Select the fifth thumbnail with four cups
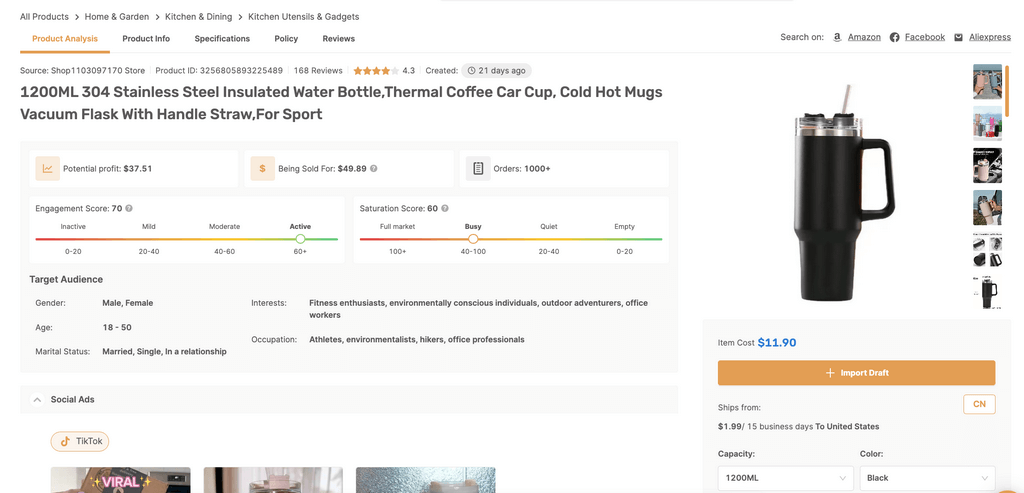This screenshot has height=493, width=1024. pos(987,249)
